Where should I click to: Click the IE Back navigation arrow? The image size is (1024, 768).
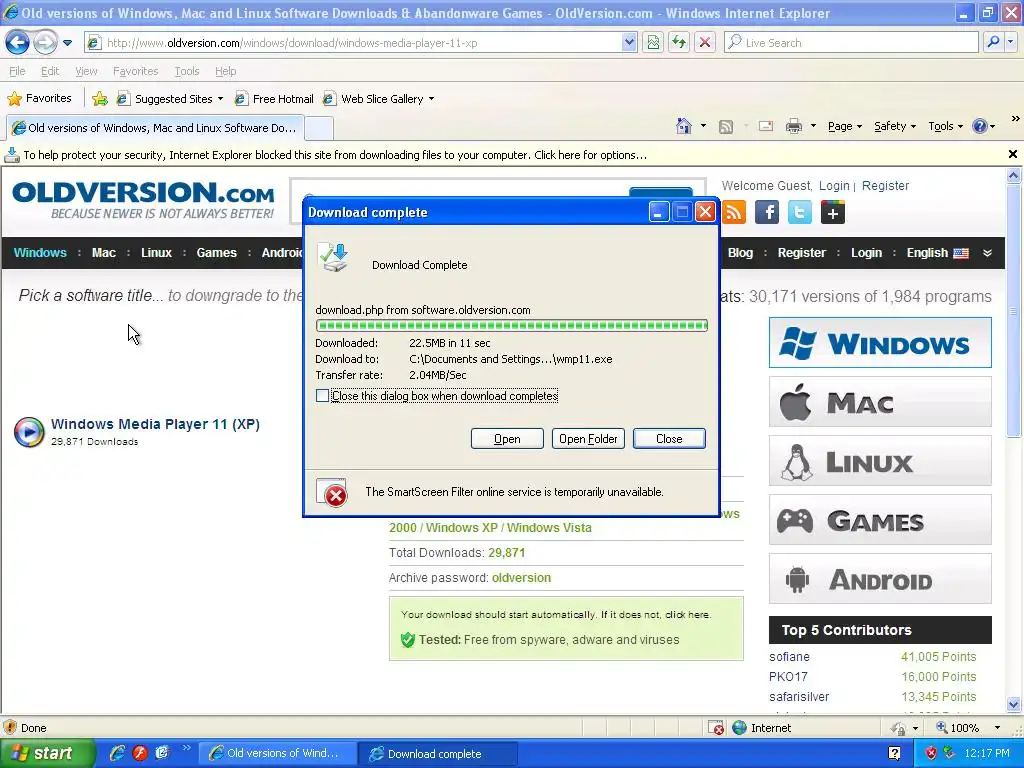click(18, 43)
